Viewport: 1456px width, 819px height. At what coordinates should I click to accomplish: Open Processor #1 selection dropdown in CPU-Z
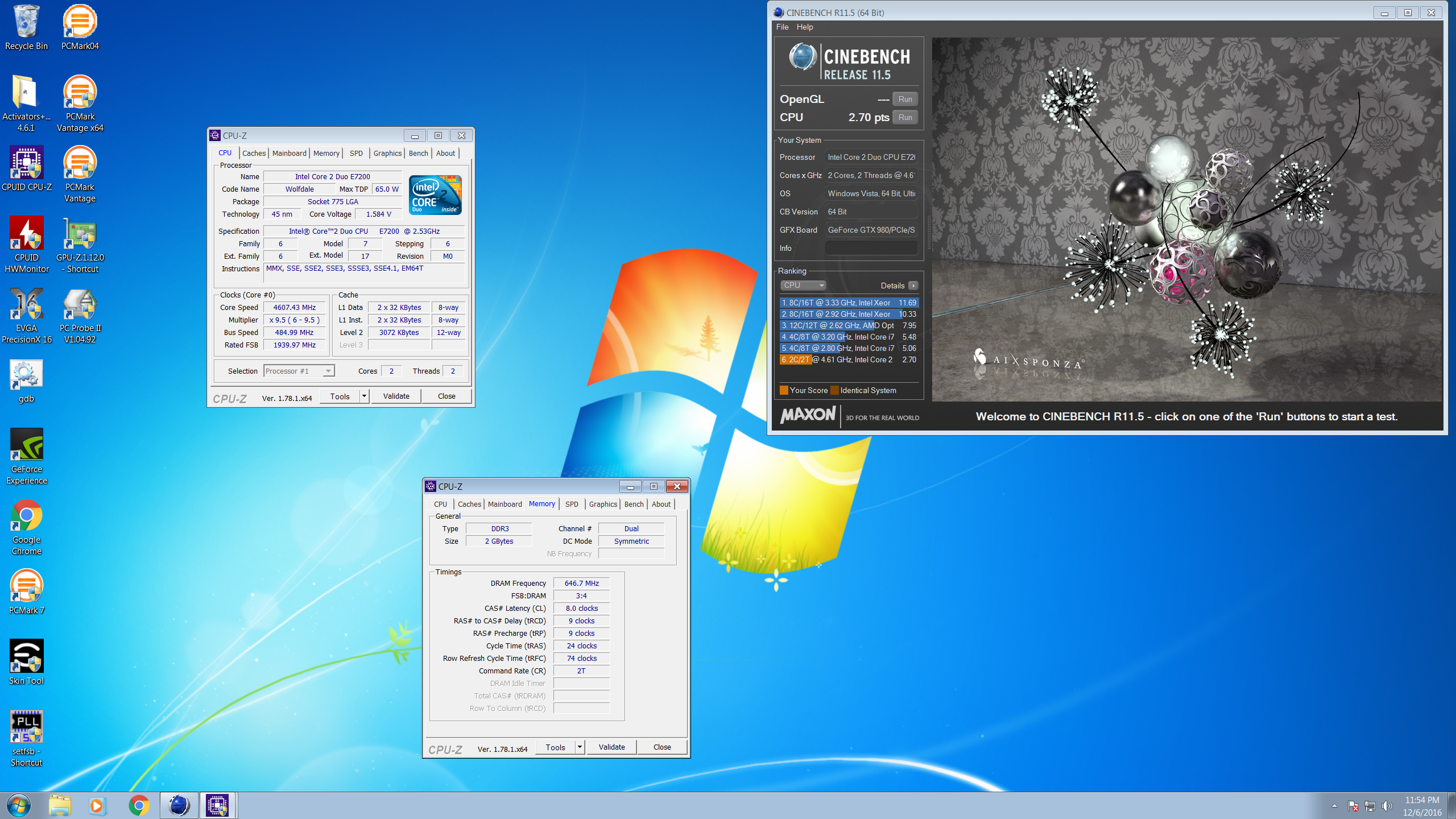click(x=299, y=371)
